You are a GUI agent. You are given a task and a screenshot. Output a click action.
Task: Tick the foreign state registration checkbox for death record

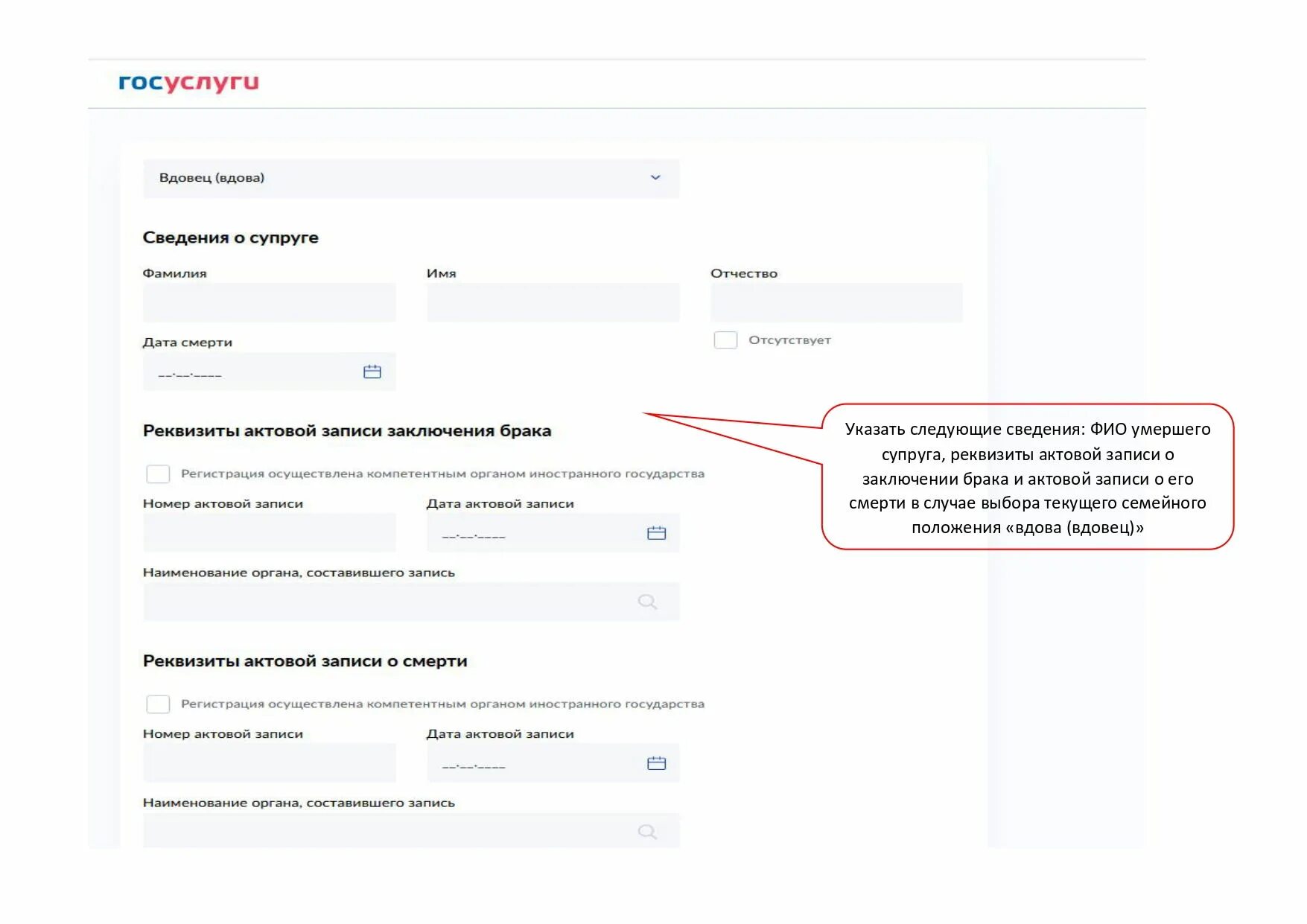pyautogui.click(x=158, y=704)
